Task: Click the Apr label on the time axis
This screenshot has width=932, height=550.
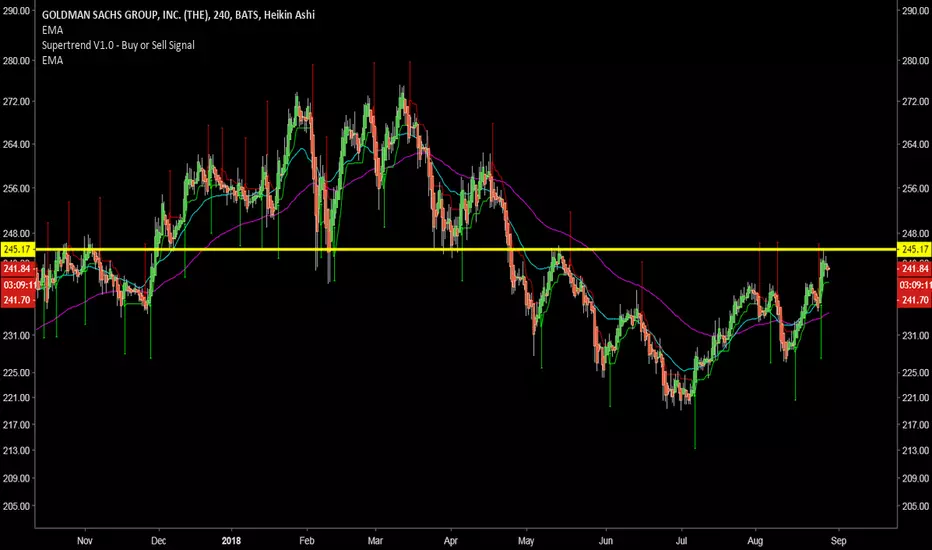Action: point(451,541)
